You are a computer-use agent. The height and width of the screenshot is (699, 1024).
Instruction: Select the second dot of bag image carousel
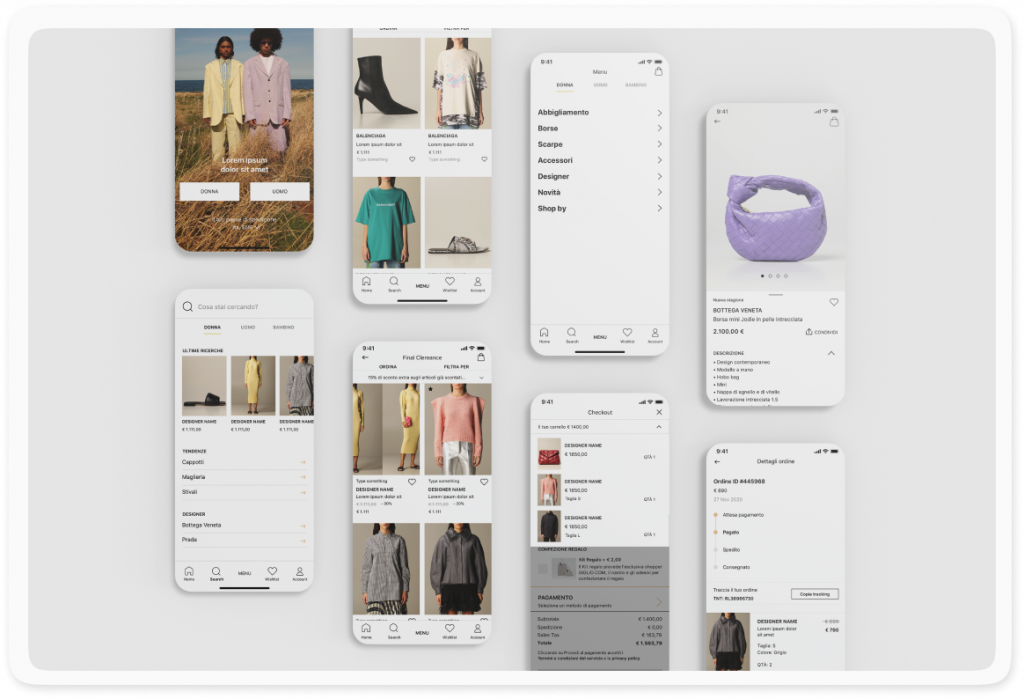770,275
